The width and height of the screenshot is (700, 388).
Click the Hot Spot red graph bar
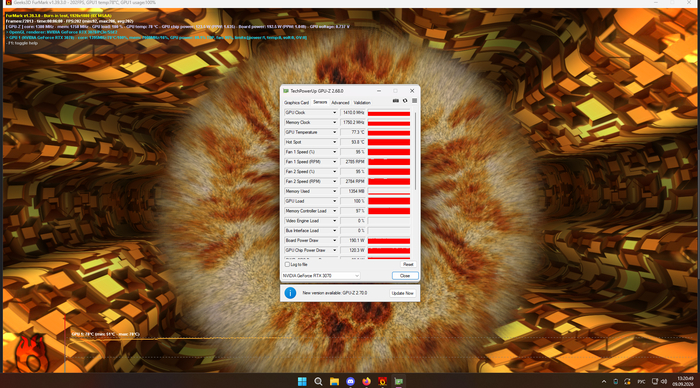389,142
